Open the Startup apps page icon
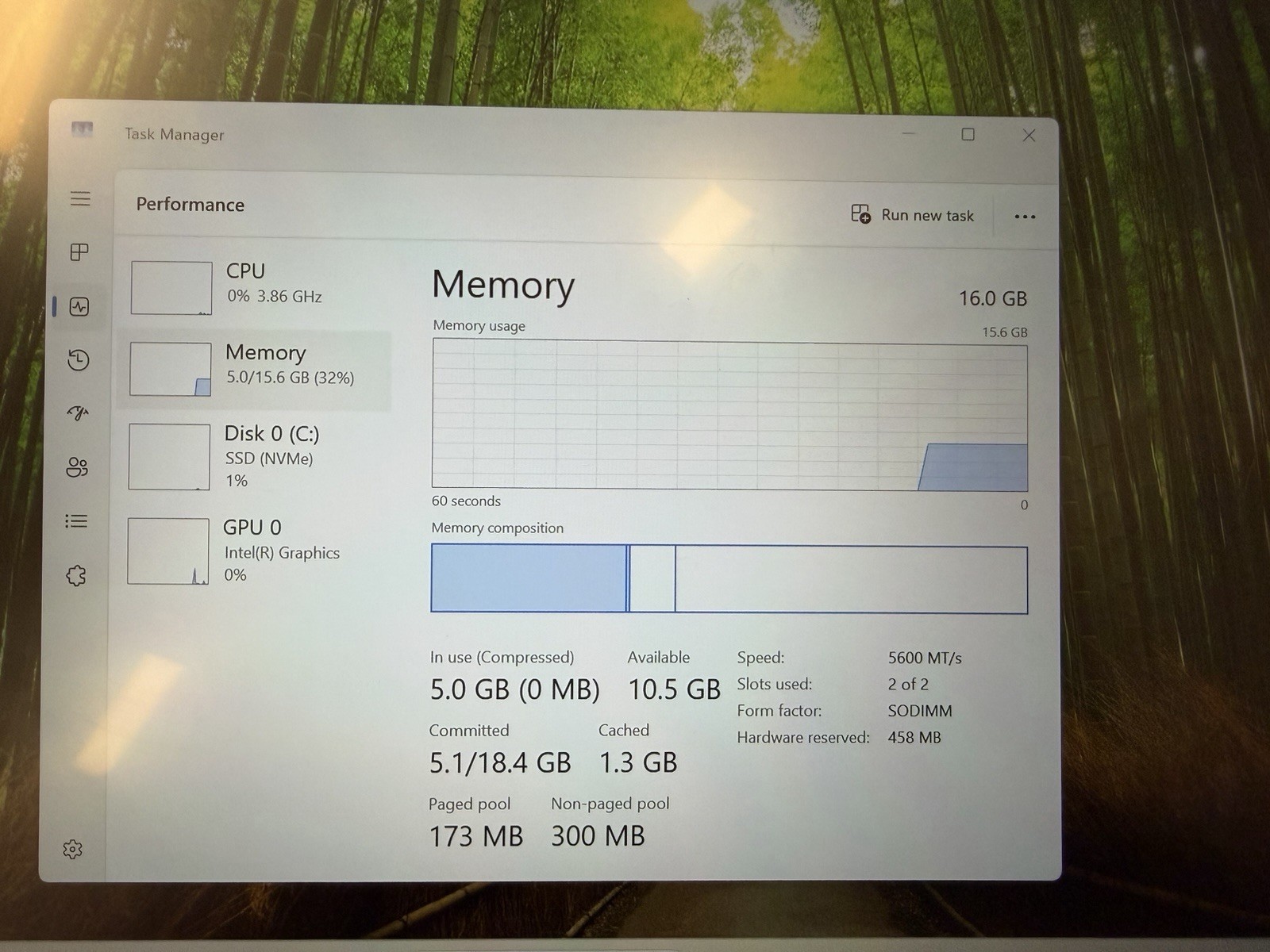Viewport: 1270px width, 952px height. 78,413
